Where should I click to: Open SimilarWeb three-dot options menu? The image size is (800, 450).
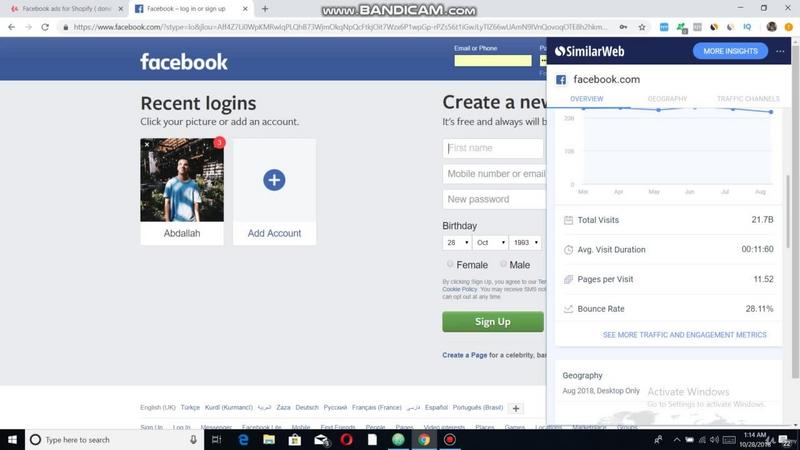780,51
